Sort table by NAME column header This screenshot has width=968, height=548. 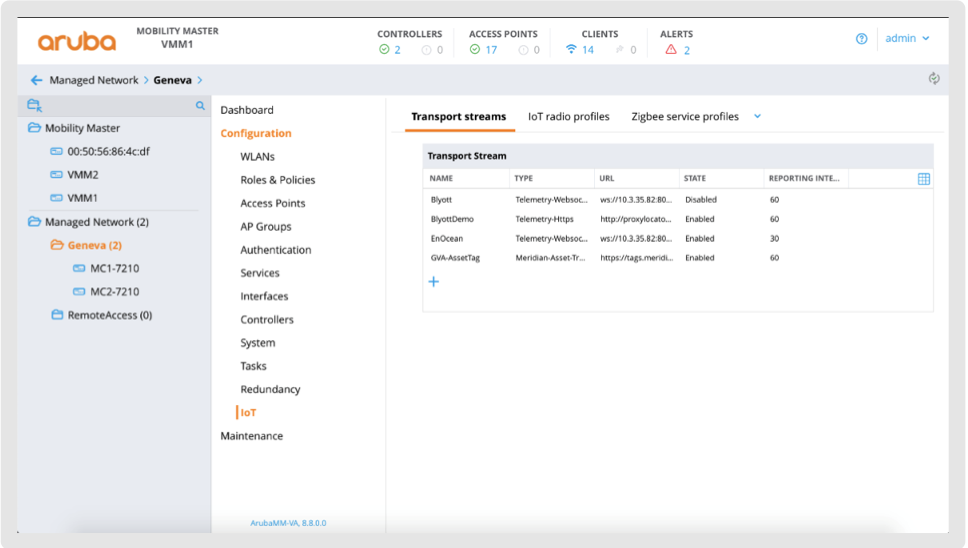pyautogui.click(x=441, y=179)
